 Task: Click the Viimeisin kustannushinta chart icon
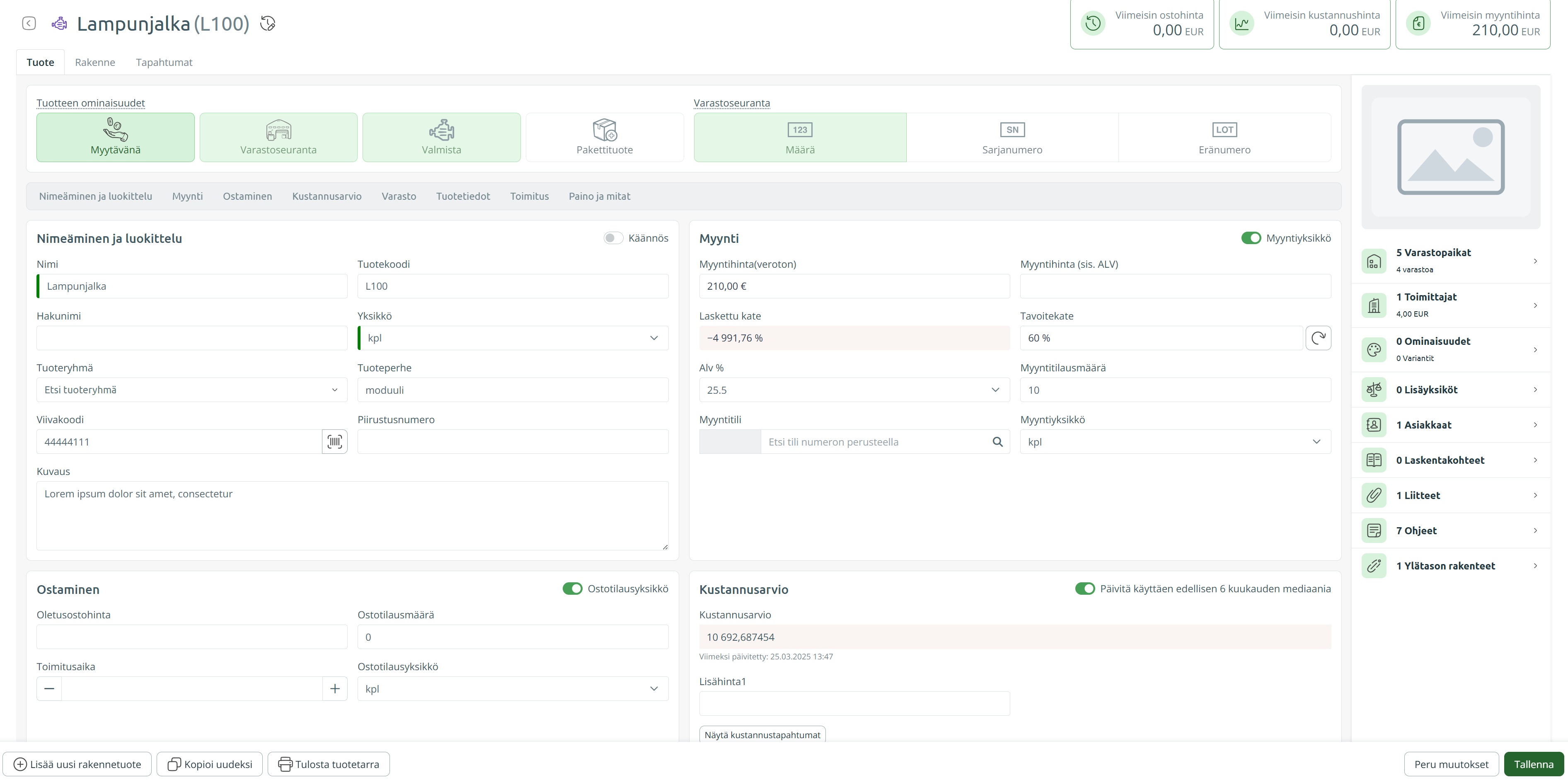(x=1242, y=24)
